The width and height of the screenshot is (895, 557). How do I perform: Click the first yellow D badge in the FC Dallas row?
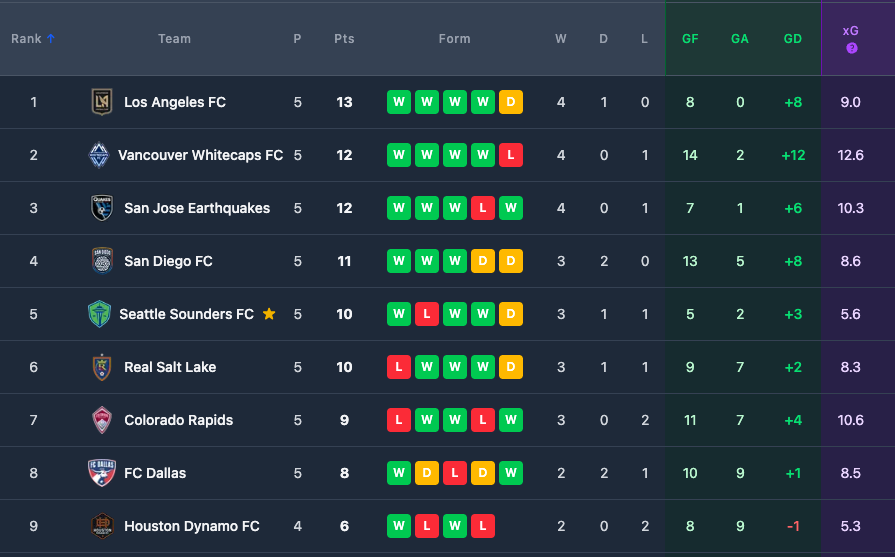pyautogui.click(x=427, y=473)
